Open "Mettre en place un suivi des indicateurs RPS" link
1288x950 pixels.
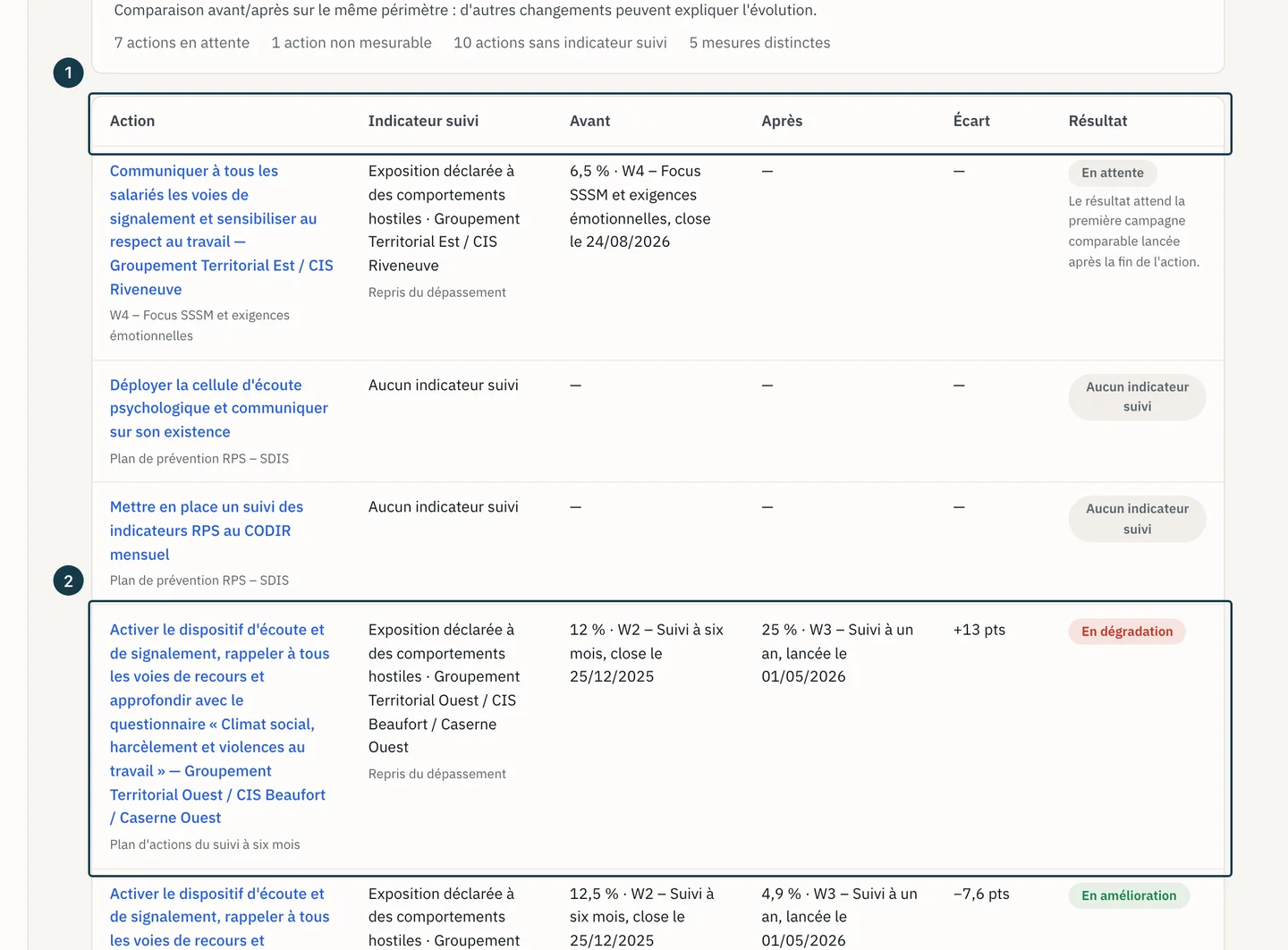pyautogui.click(x=207, y=530)
